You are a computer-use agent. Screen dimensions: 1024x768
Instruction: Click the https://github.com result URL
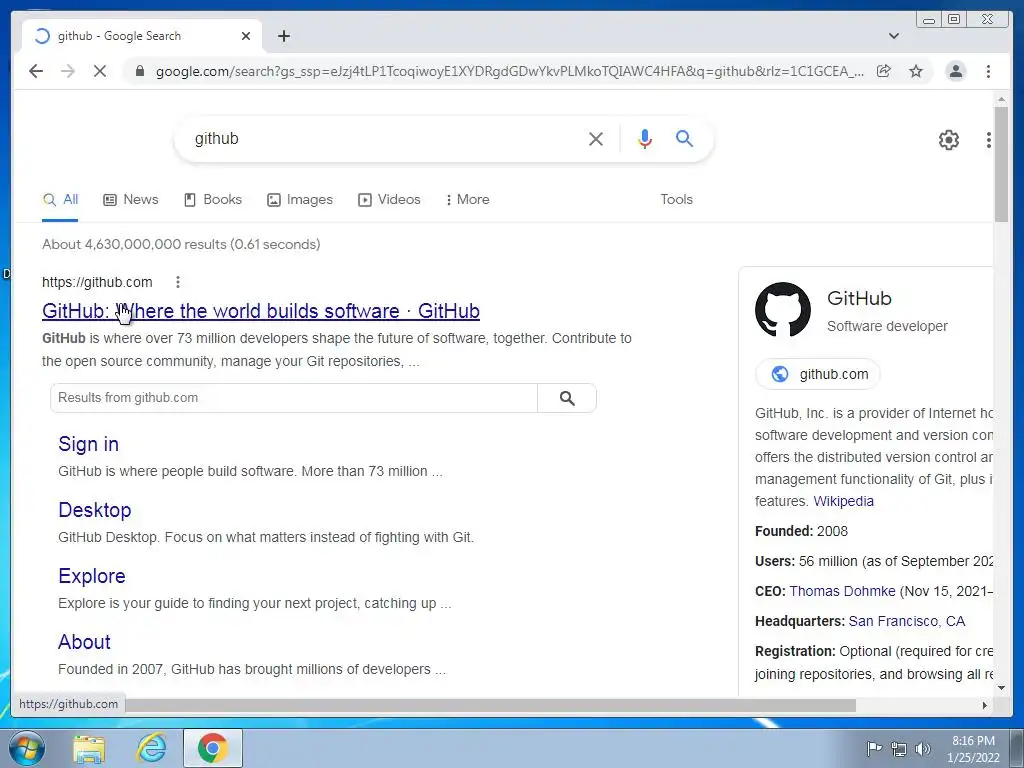click(x=97, y=282)
